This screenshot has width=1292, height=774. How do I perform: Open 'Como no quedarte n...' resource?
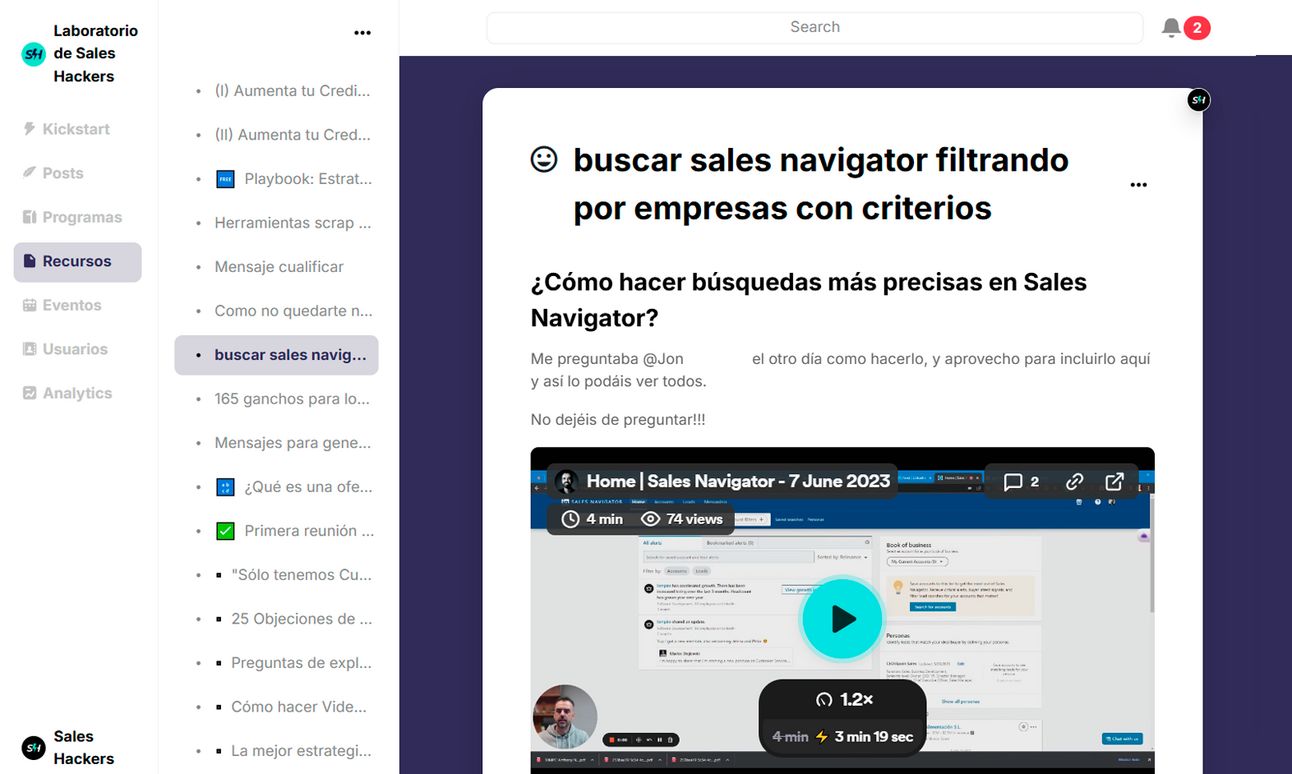click(293, 311)
